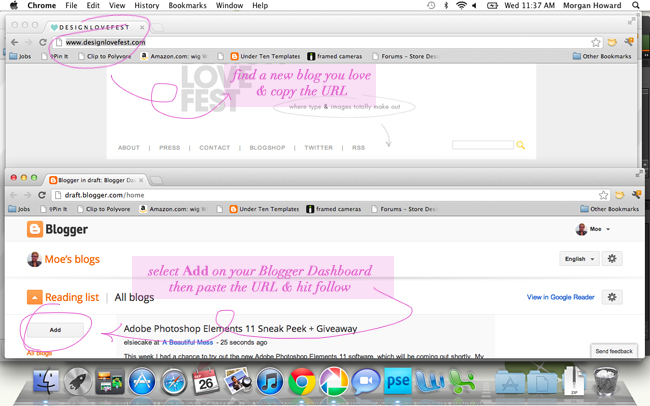Switch to All blogs view
Viewport: 650px width, 406px height.
[134, 297]
